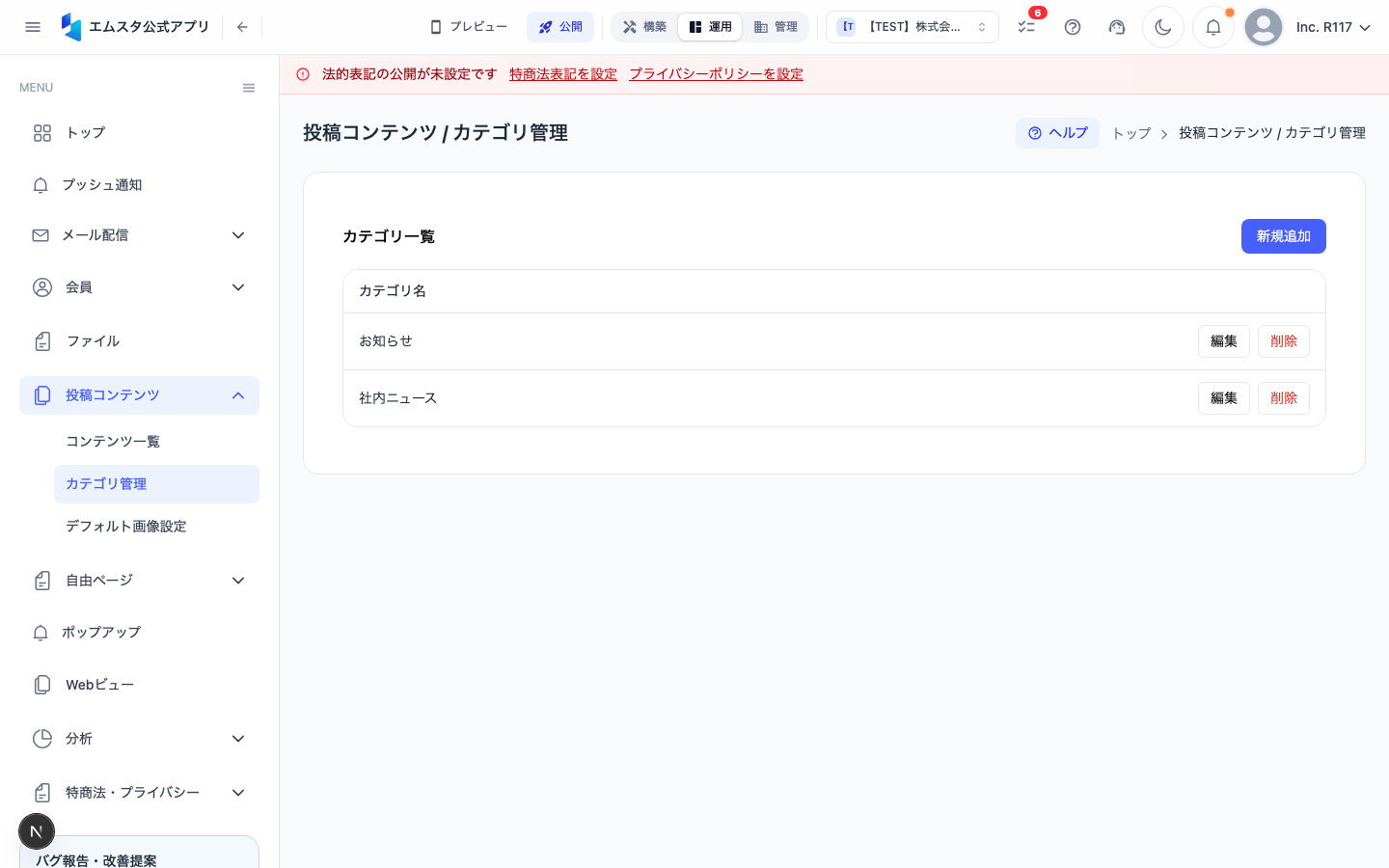Expand the 自由ページ menu

[139, 581]
